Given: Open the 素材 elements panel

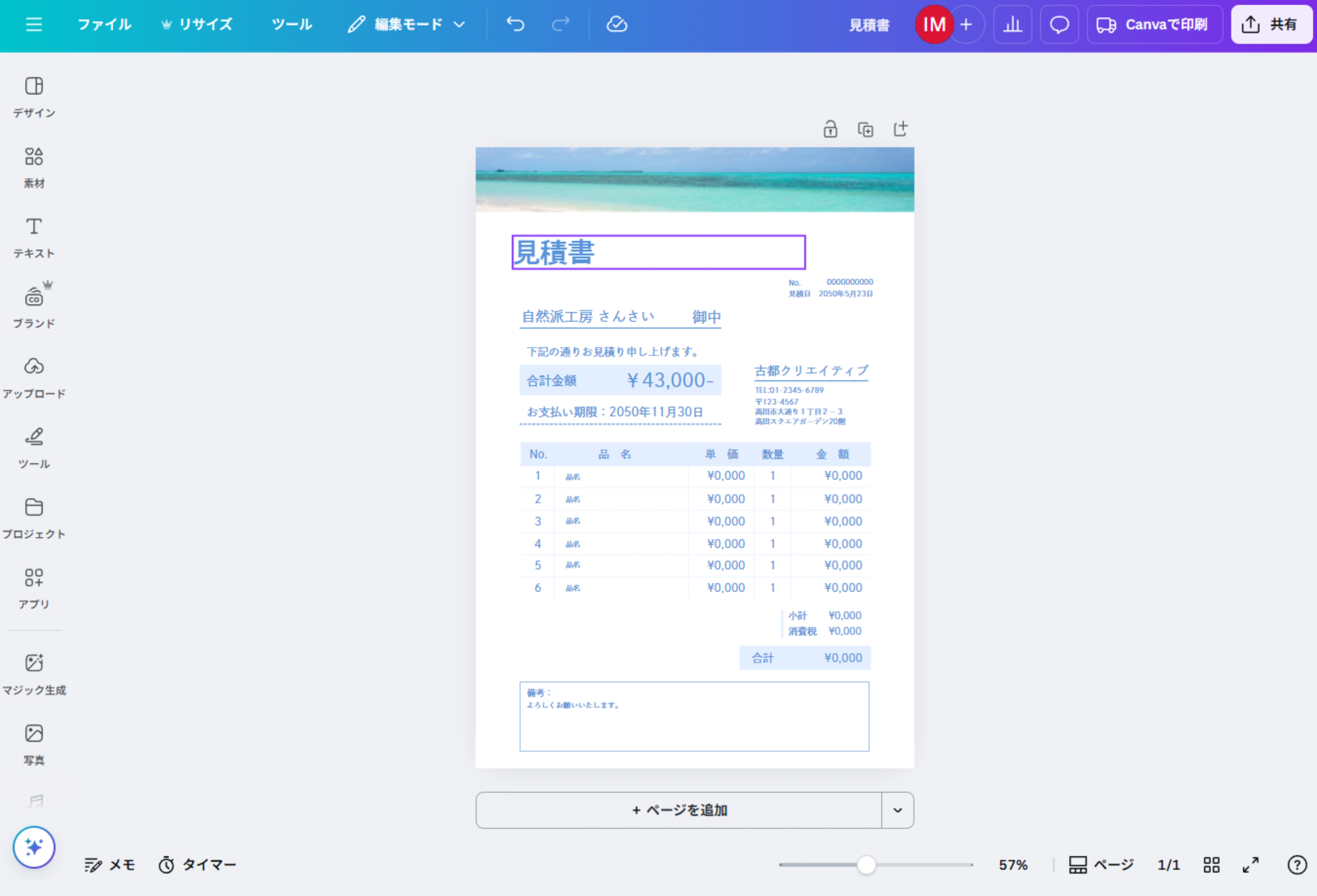Looking at the screenshot, I should [x=34, y=167].
